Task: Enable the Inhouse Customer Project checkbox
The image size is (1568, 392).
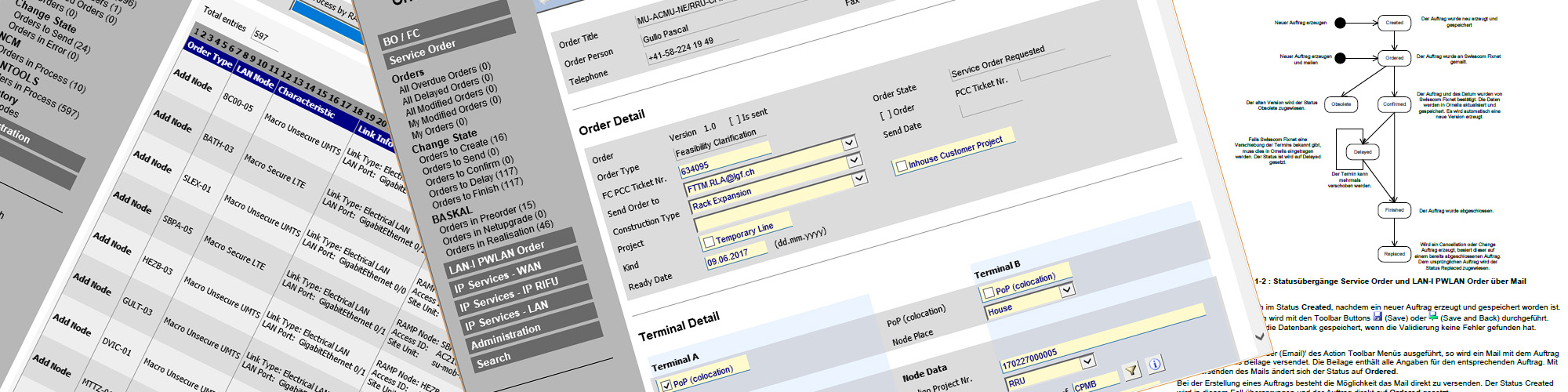Action: pos(902,166)
